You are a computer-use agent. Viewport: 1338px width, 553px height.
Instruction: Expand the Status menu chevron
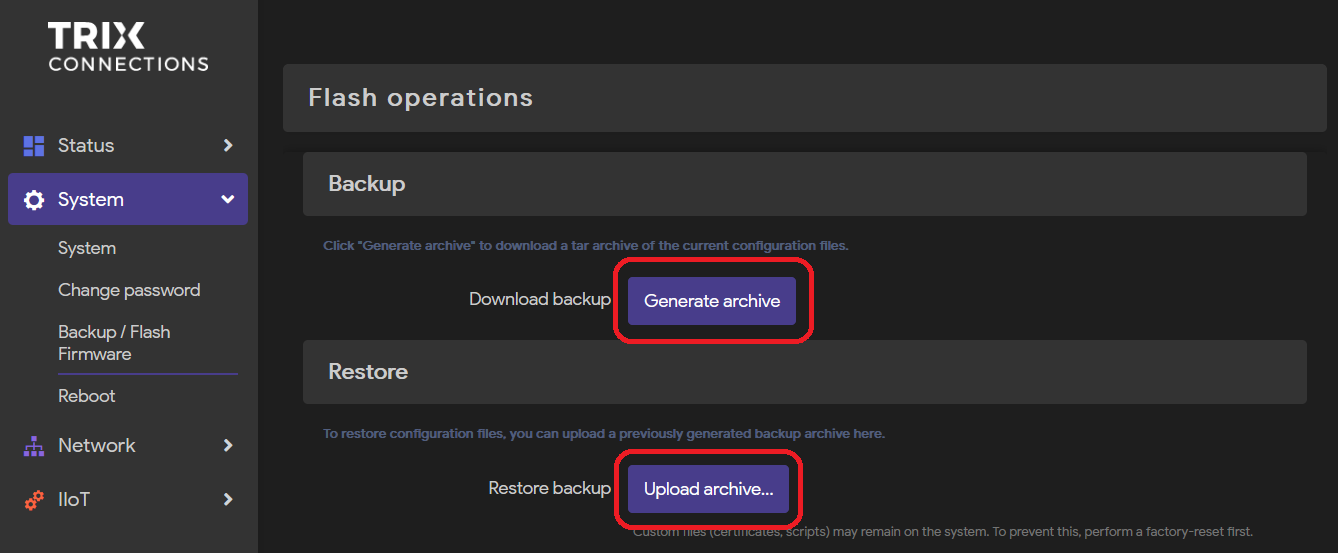[x=228, y=146]
